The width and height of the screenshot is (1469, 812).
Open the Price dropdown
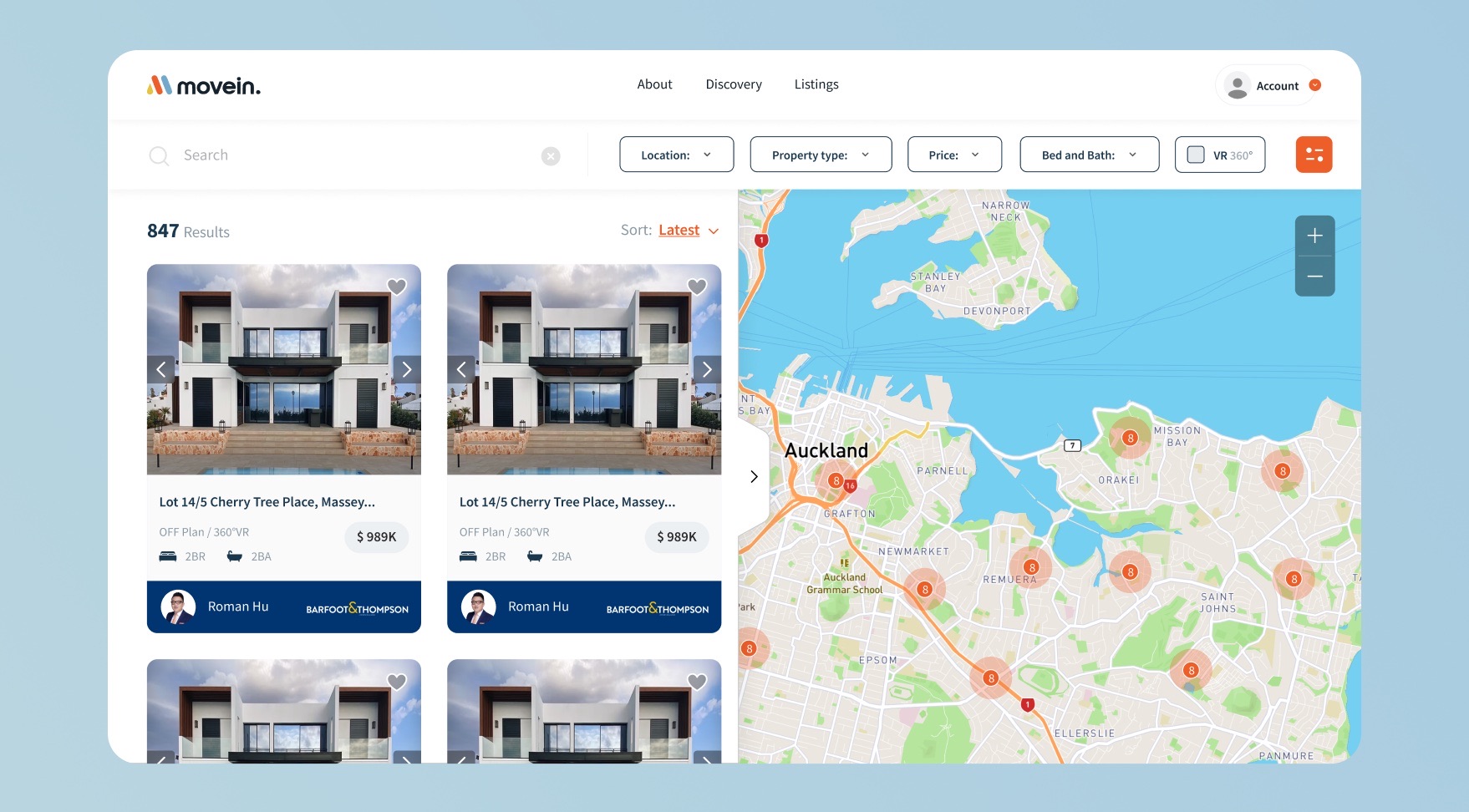click(954, 155)
